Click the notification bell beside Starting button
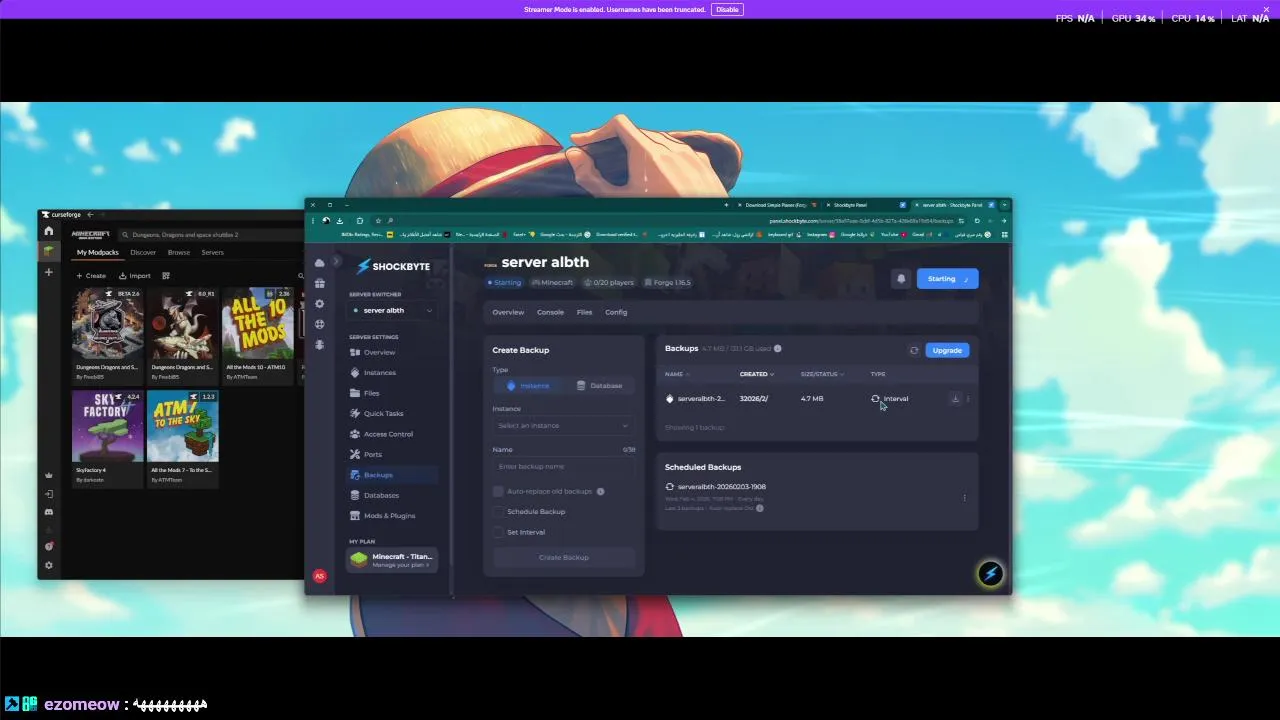Screen dimensions: 1280x720 [901, 279]
